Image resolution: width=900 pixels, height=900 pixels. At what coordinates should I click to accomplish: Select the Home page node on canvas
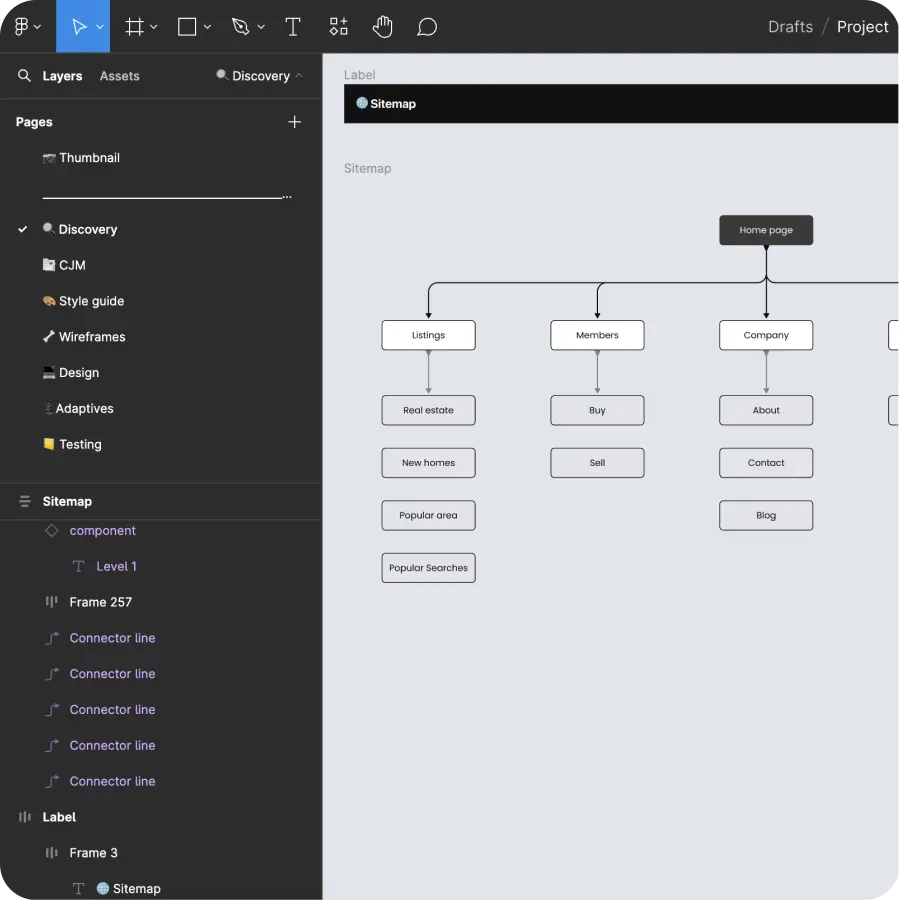[765, 229]
